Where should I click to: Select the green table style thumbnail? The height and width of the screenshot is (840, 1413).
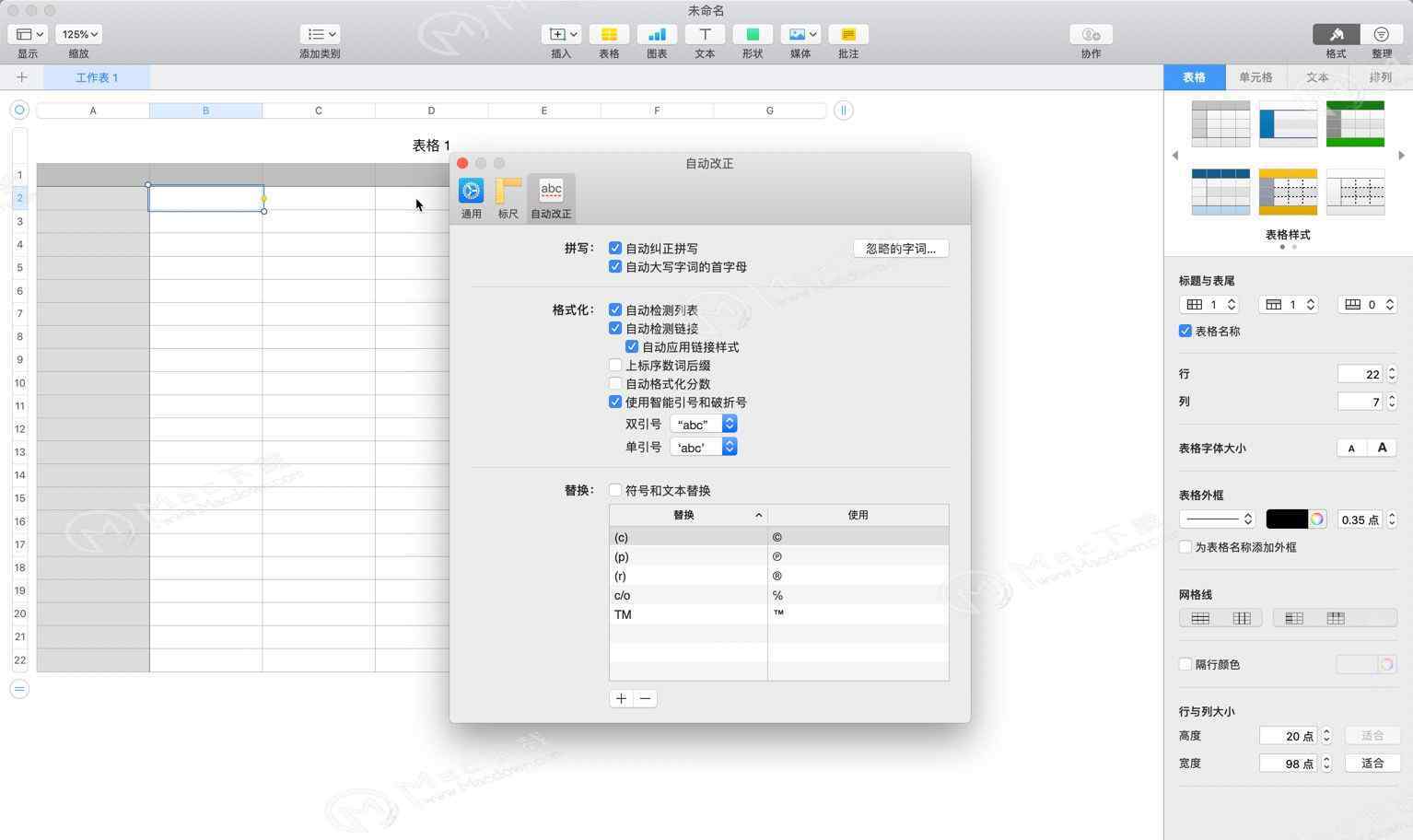pyautogui.click(x=1355, y=123)
